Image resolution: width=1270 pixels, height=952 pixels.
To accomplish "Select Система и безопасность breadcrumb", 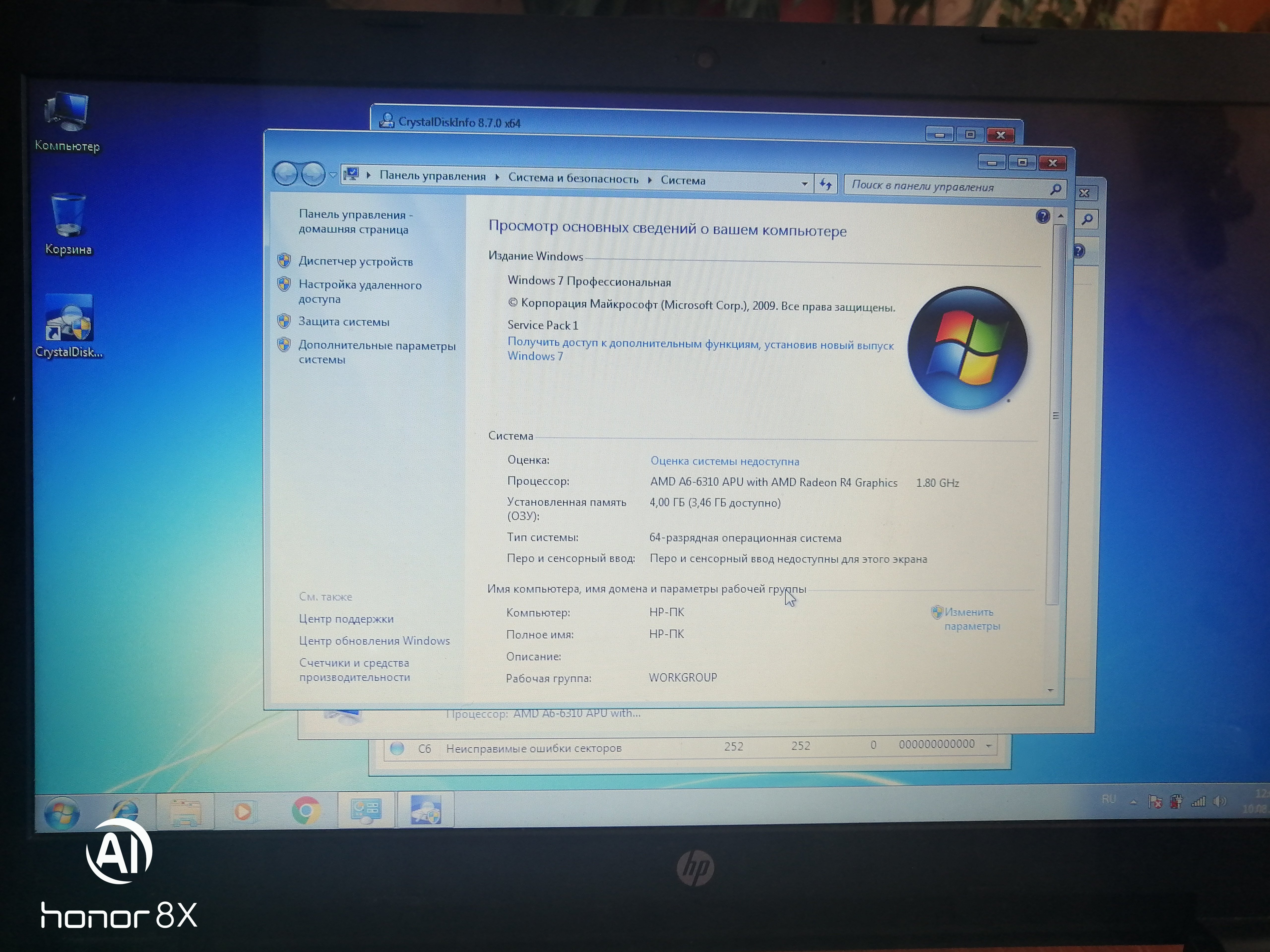I will tap(573, 178).
